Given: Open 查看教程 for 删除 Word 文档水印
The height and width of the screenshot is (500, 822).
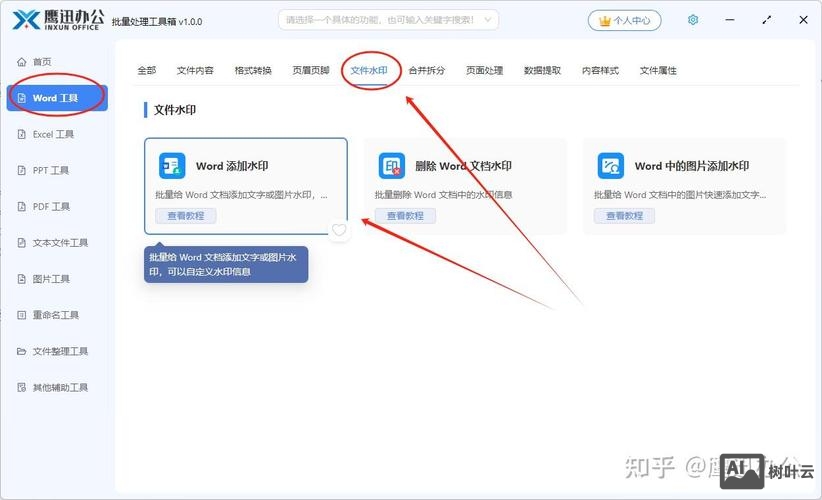Looking at the screenshot, I should pos(405,215).
